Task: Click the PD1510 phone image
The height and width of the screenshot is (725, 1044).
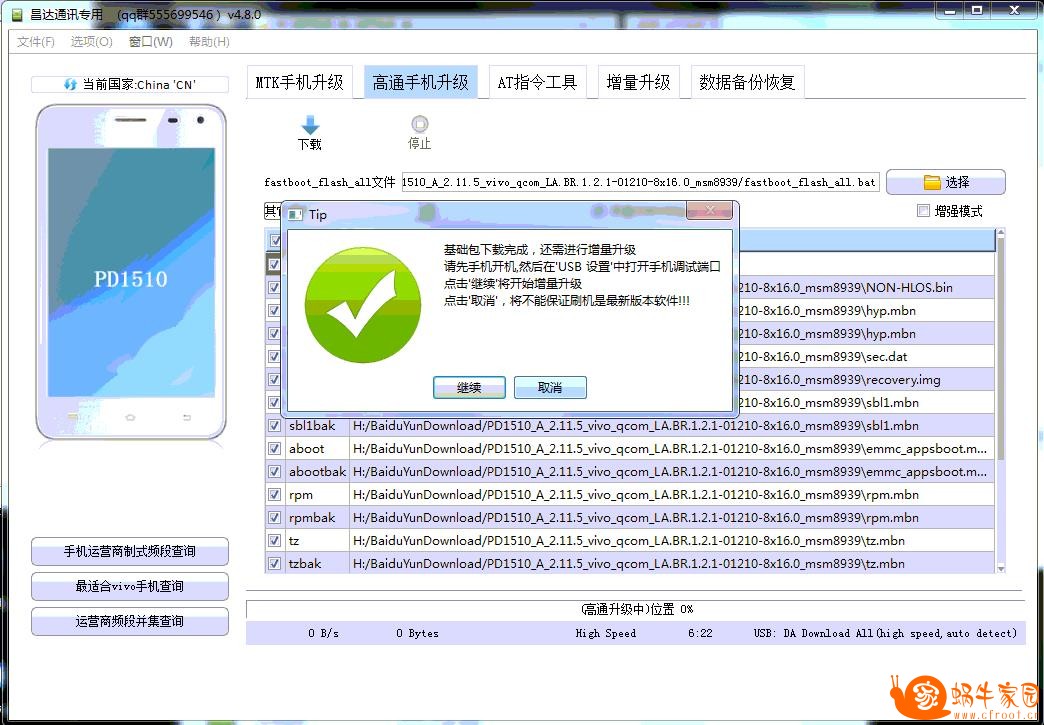Action: click(x=130, y=272)
